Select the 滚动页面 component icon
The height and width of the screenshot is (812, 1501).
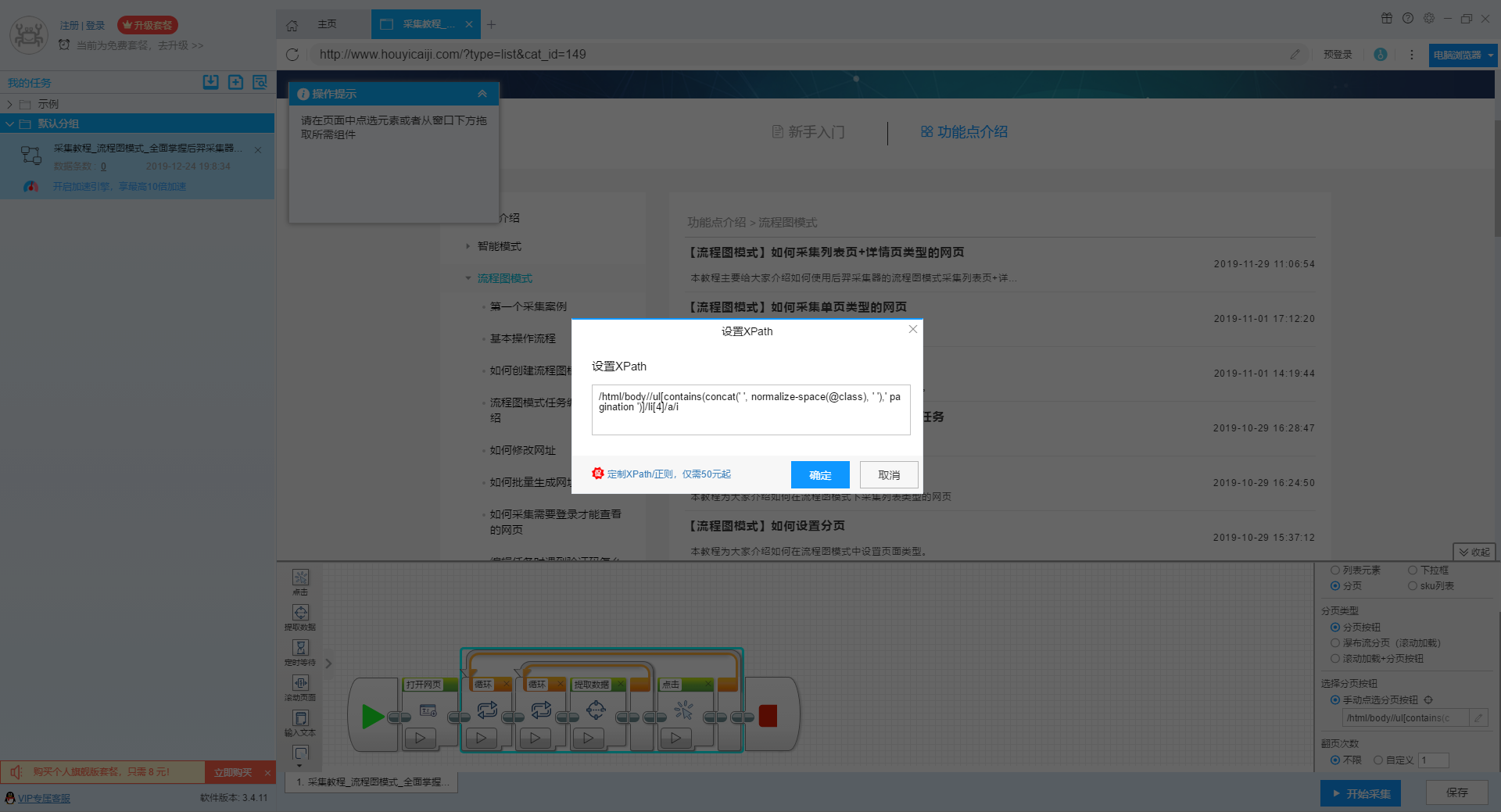click(x=300, y=683)
